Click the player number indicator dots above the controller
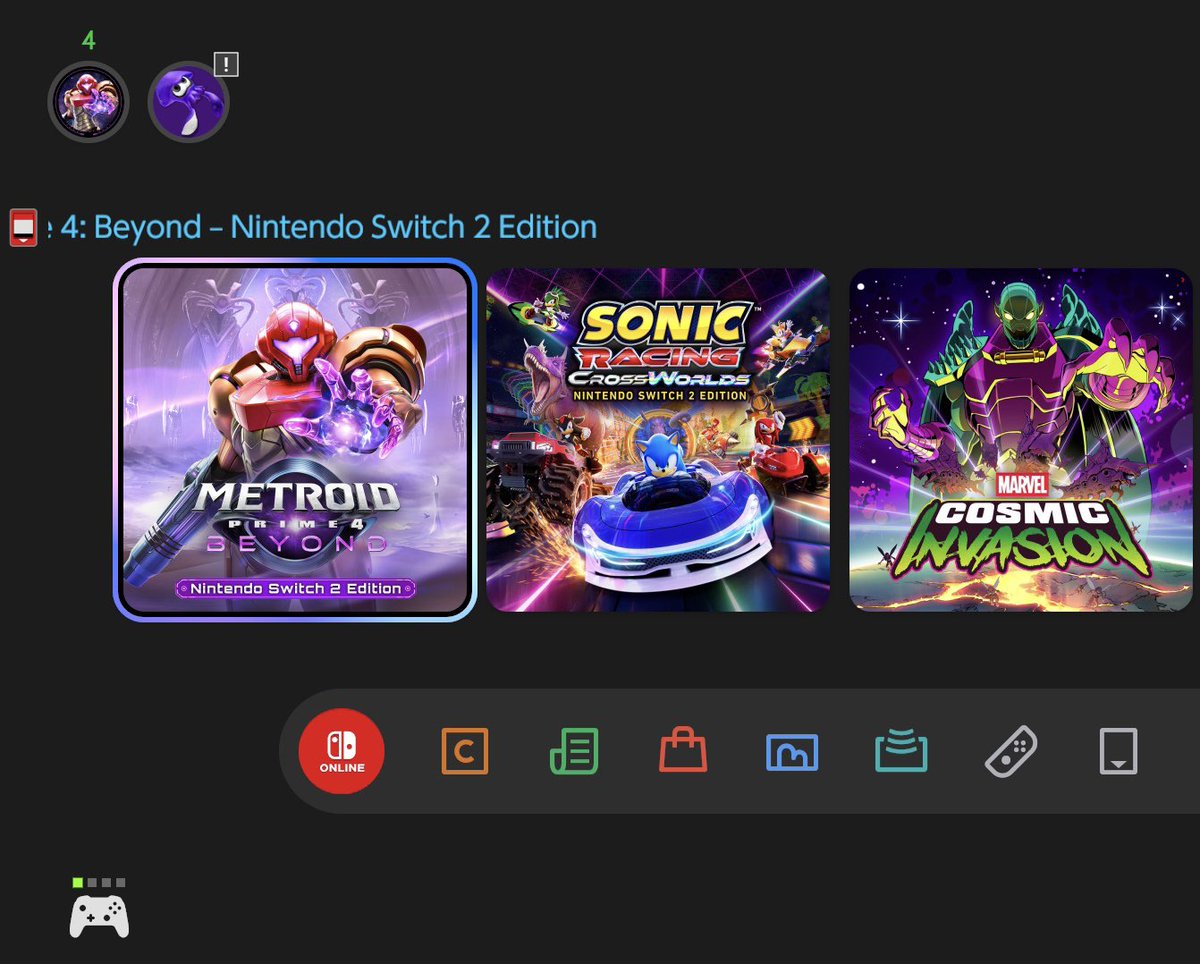 click(99, 882)
